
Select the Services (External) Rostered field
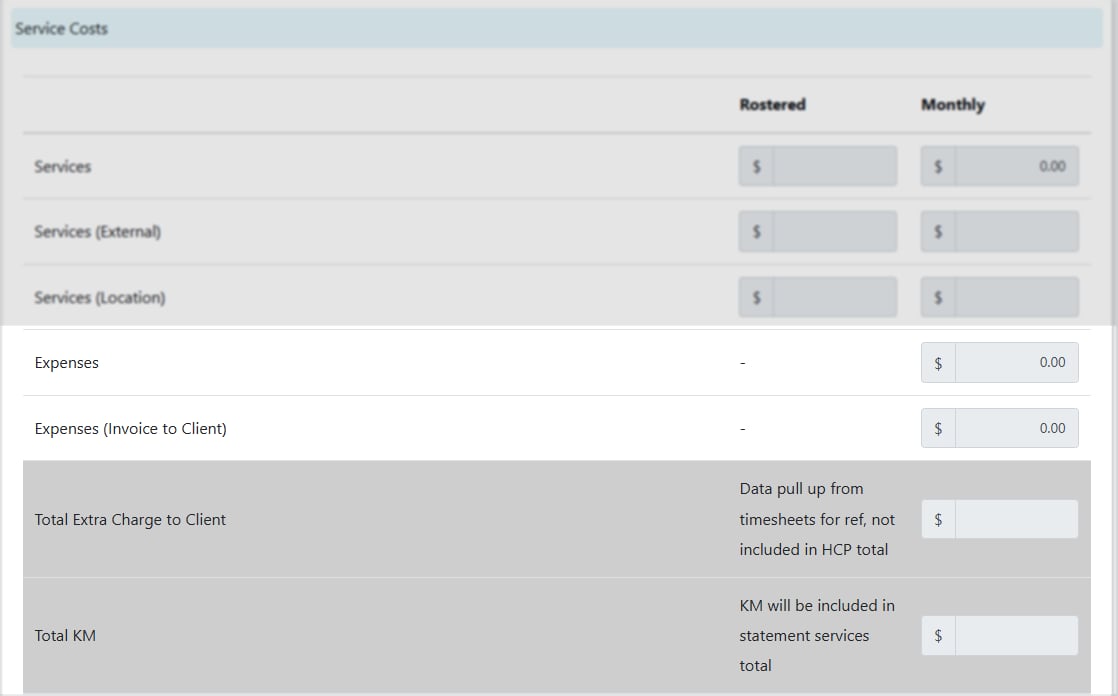point(835,231)
